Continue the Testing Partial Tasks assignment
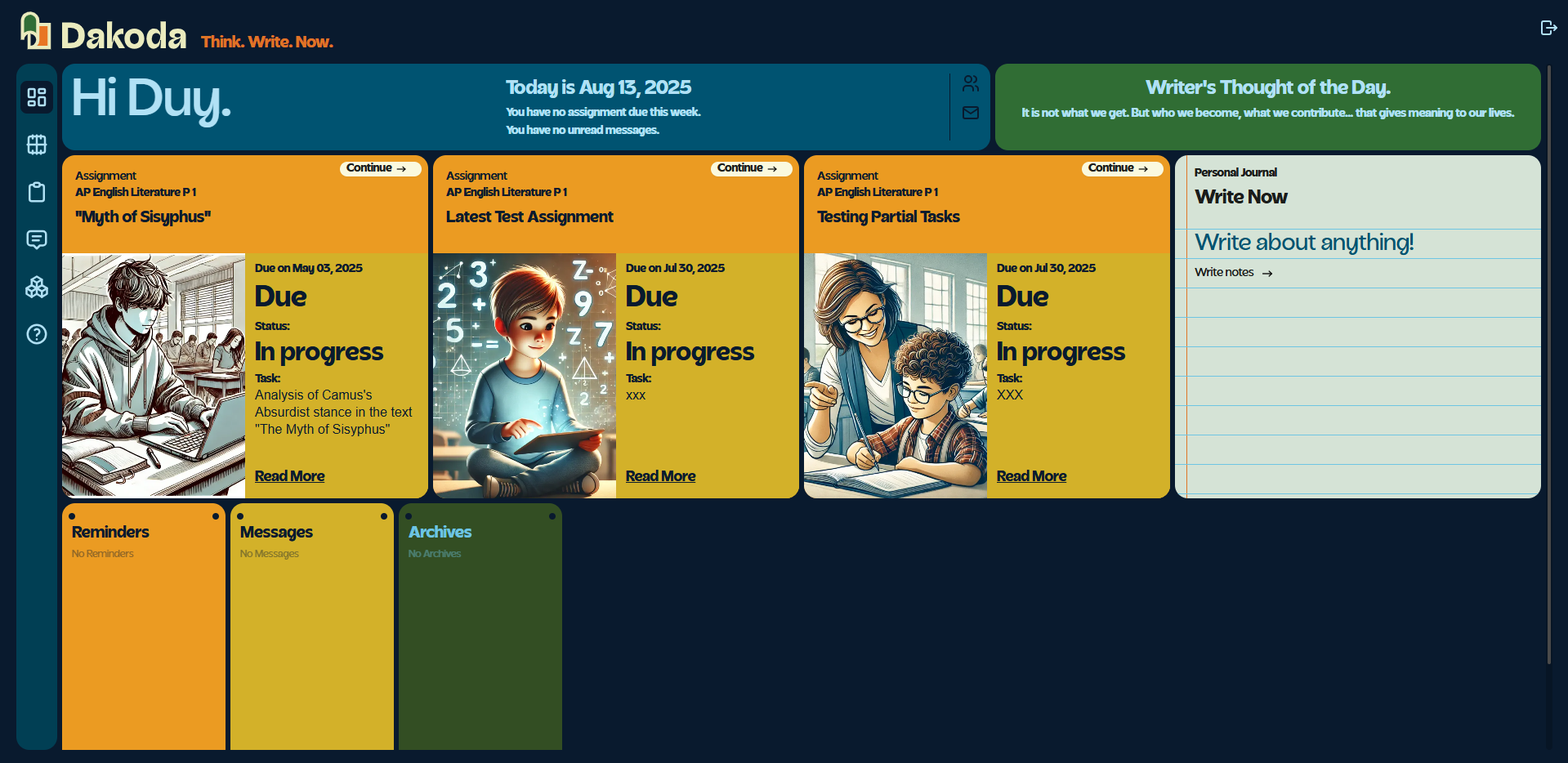The image size is (1568, 763). [1122, 168]
